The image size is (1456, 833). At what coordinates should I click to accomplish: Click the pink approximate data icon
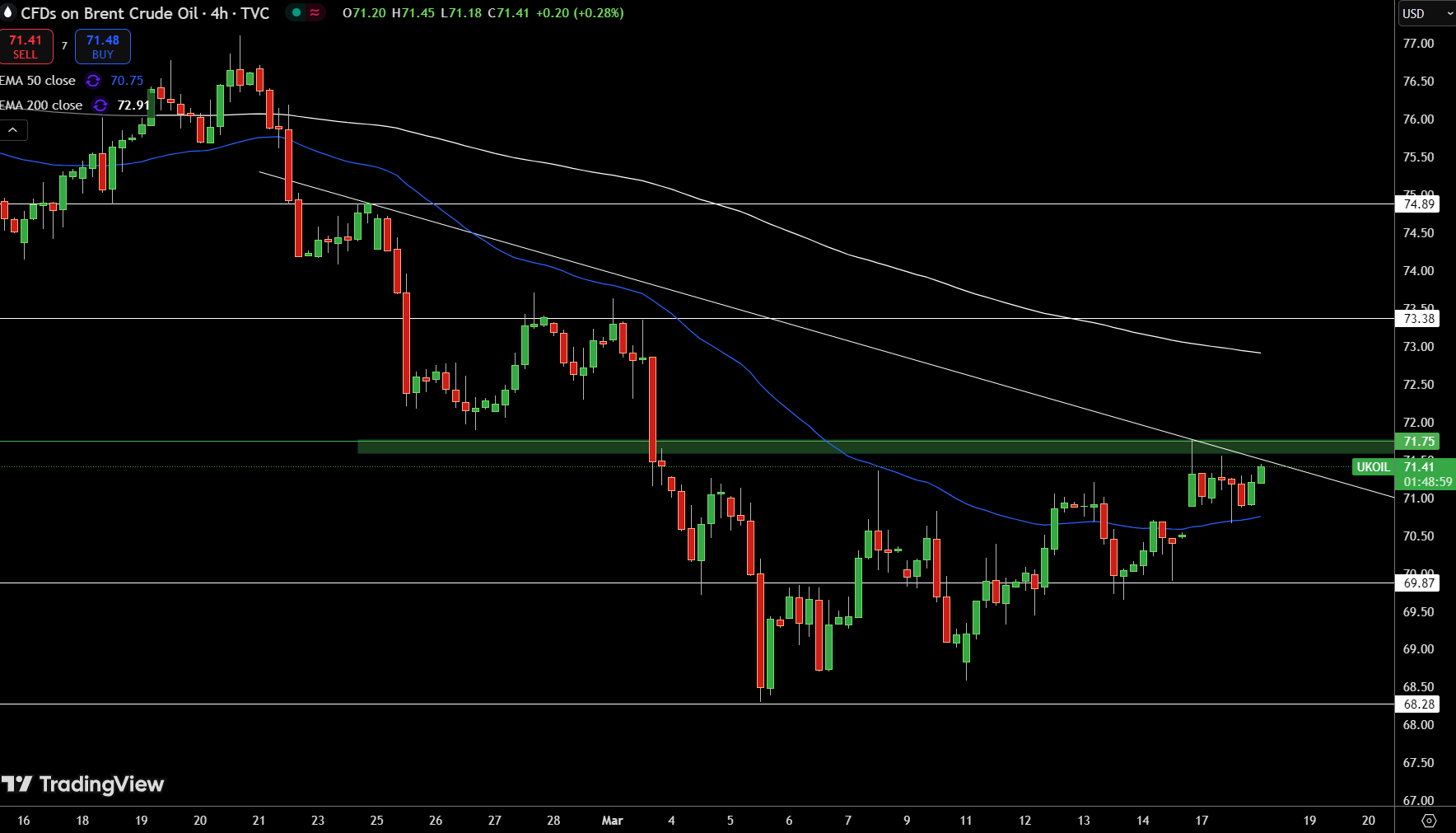(x=315, y=13)
